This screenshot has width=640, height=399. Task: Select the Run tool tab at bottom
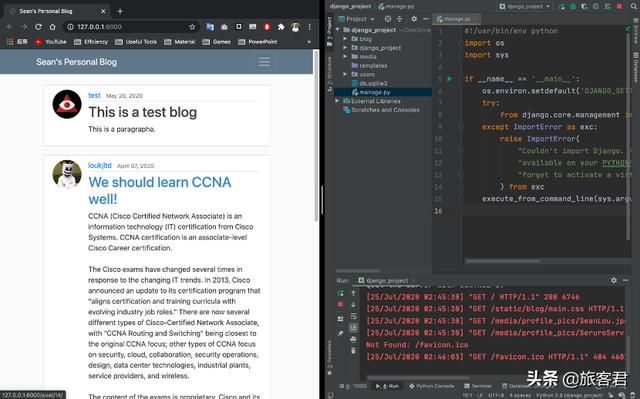click(387, 386)
